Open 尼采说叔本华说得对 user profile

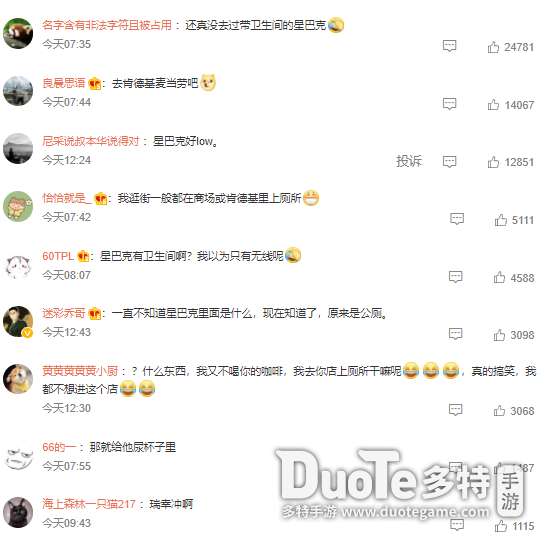tap(91, 141)
